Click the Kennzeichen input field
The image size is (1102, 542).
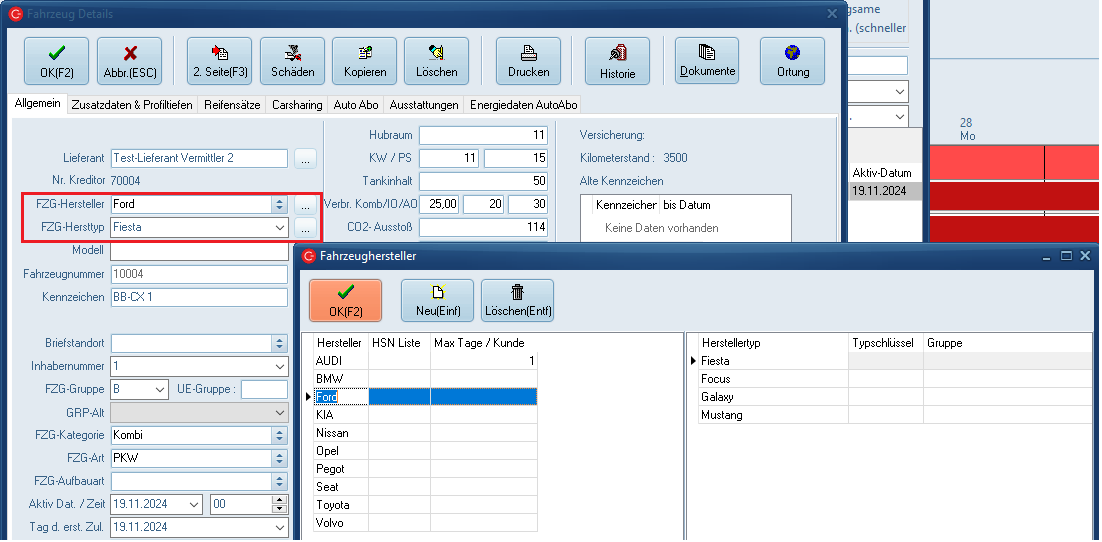[x=199, y=297]
